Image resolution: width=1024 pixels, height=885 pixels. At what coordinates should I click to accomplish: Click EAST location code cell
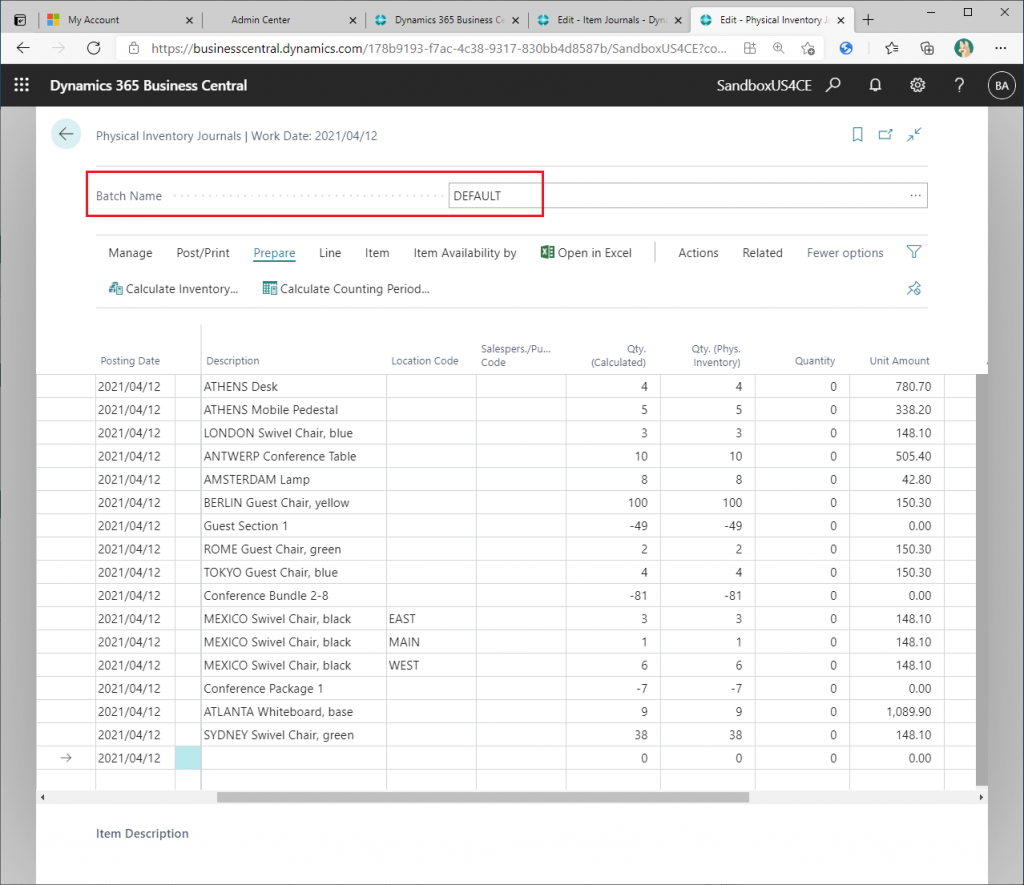(x=431, y=619)
